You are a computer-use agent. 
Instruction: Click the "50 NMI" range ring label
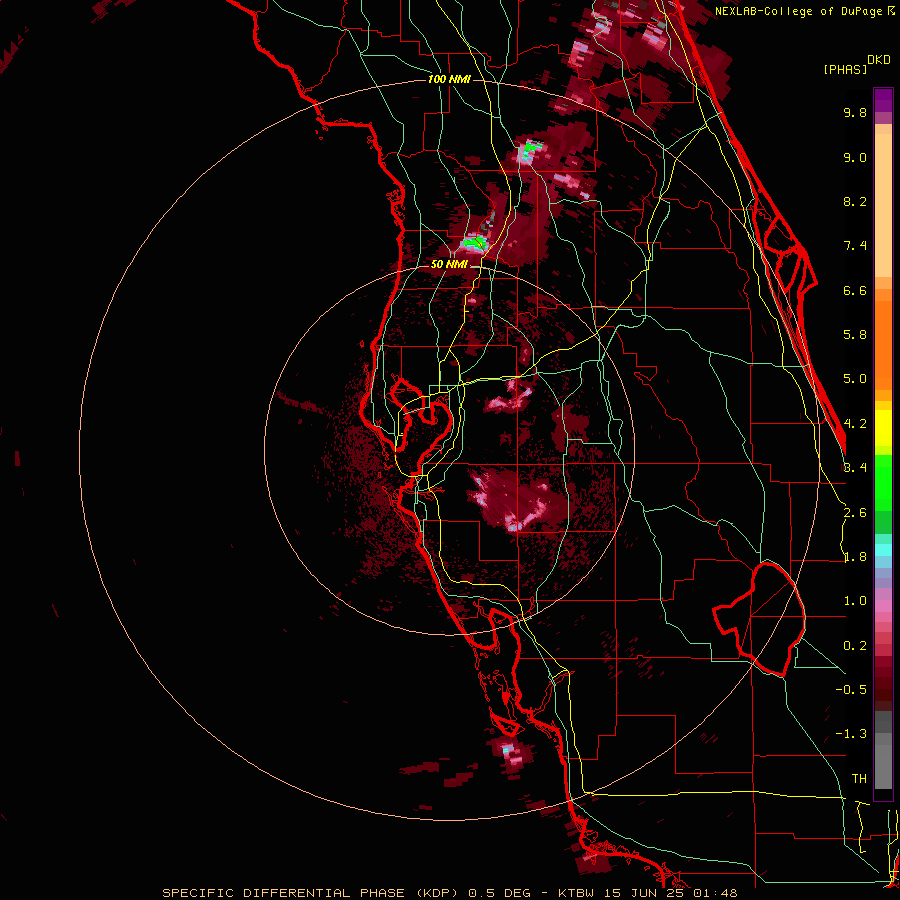tap(449, 264)
